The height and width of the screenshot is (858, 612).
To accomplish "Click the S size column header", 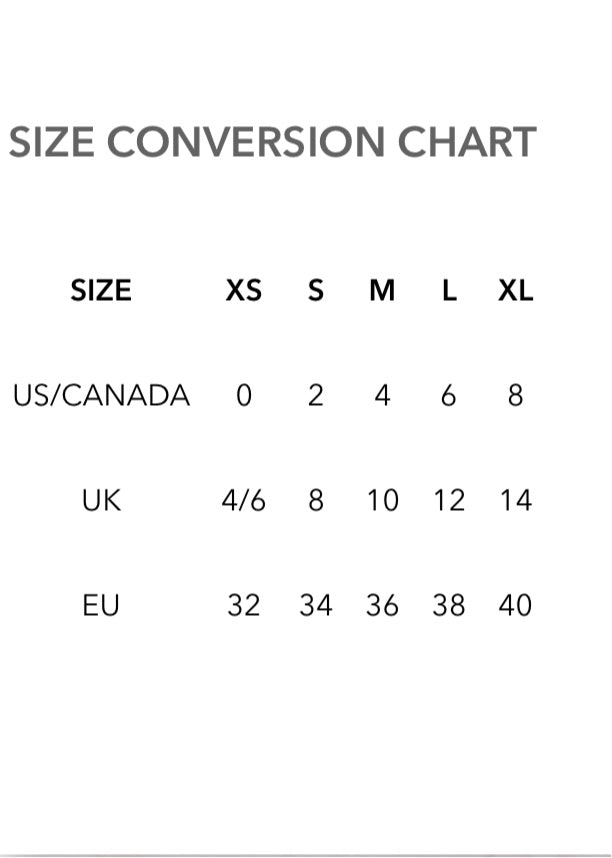I will point(316,291).
